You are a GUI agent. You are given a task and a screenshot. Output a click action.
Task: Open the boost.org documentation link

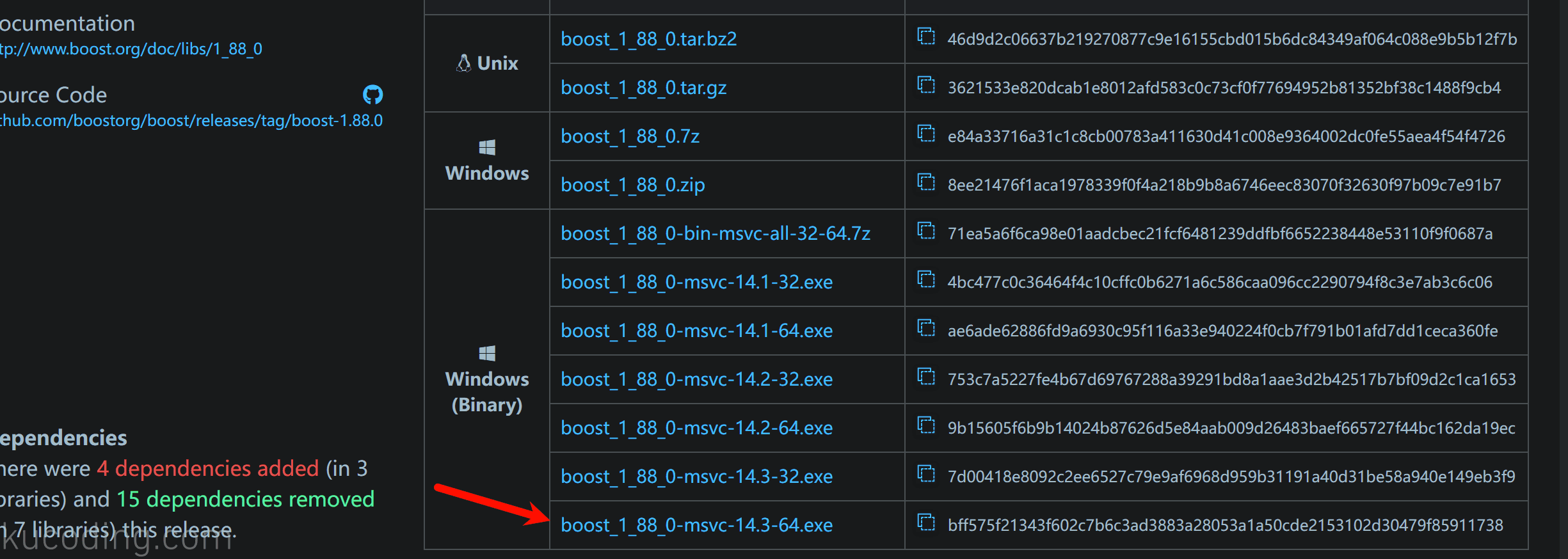pyautogui.click(x=131, y=49)
